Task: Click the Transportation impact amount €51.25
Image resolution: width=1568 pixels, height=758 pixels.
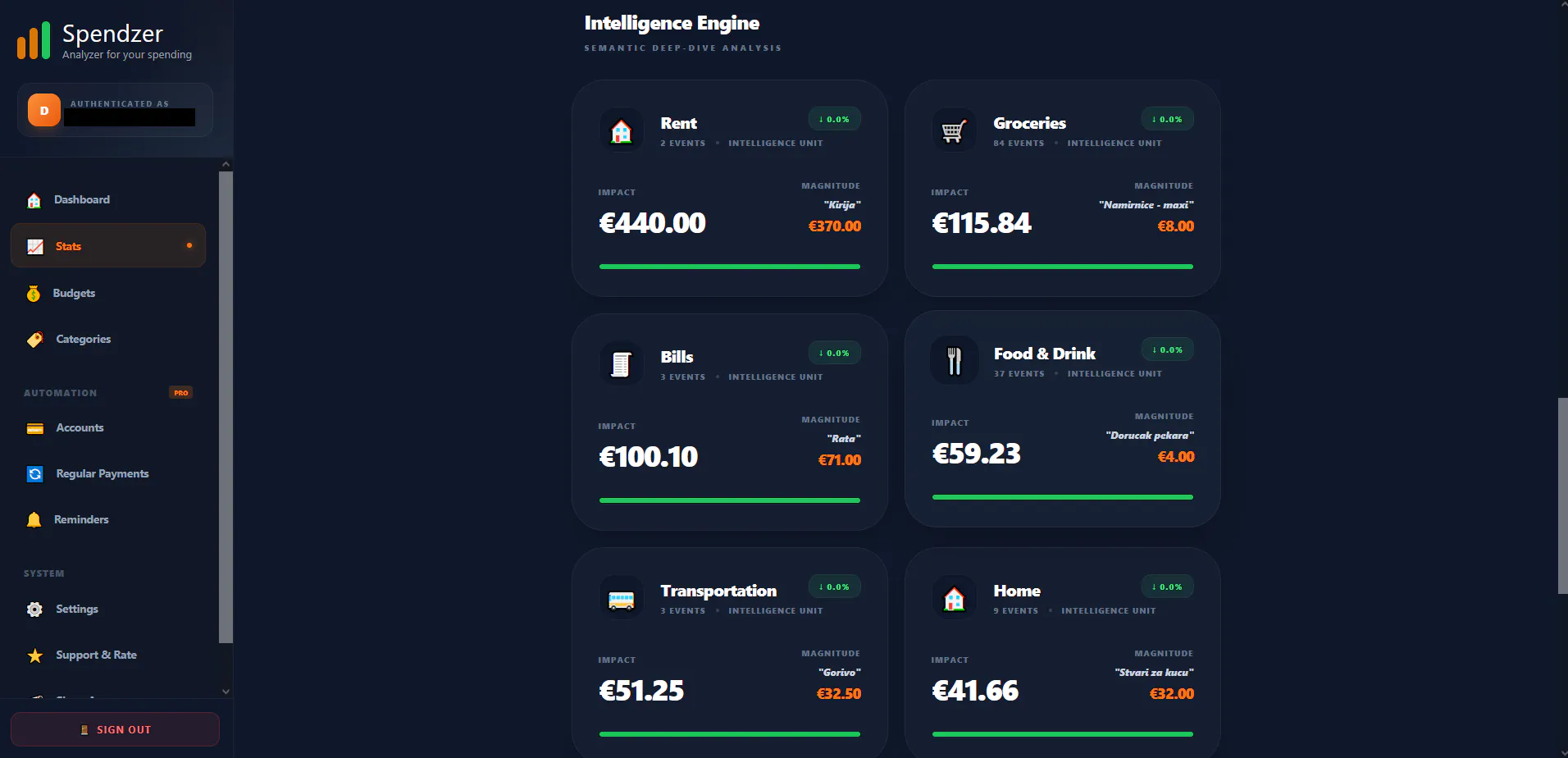Action: tap(641, 691)
